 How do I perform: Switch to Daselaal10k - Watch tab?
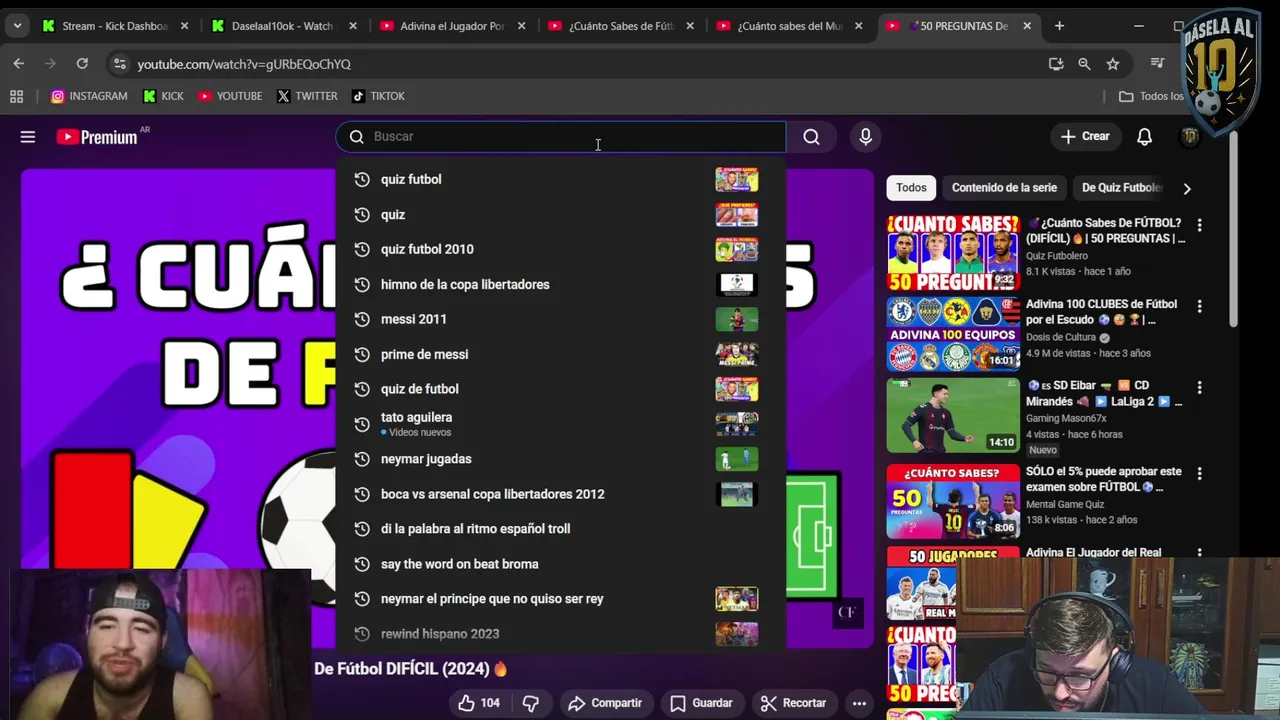283,26
